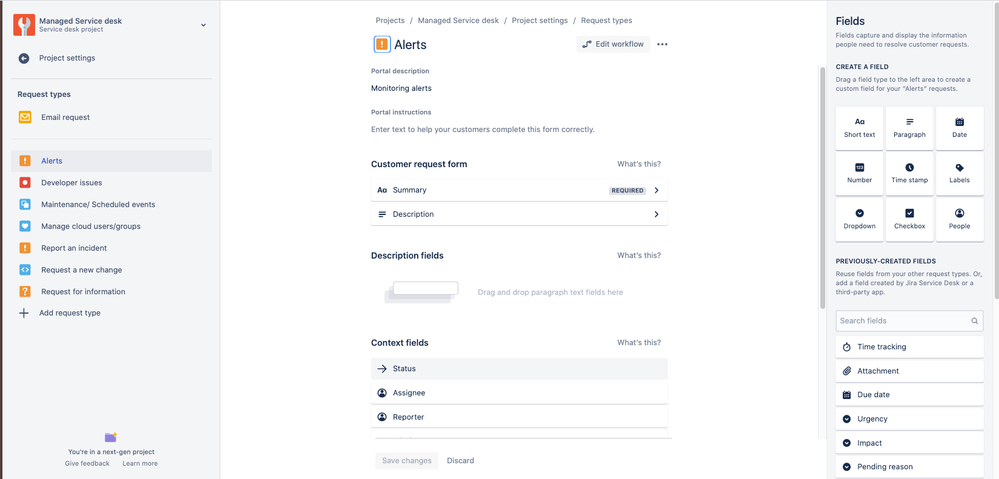This screenshot has height=479, width=999.
Task: Expand the Summary field row chevron
Action: pyautogui.click(x=656, y=190)
